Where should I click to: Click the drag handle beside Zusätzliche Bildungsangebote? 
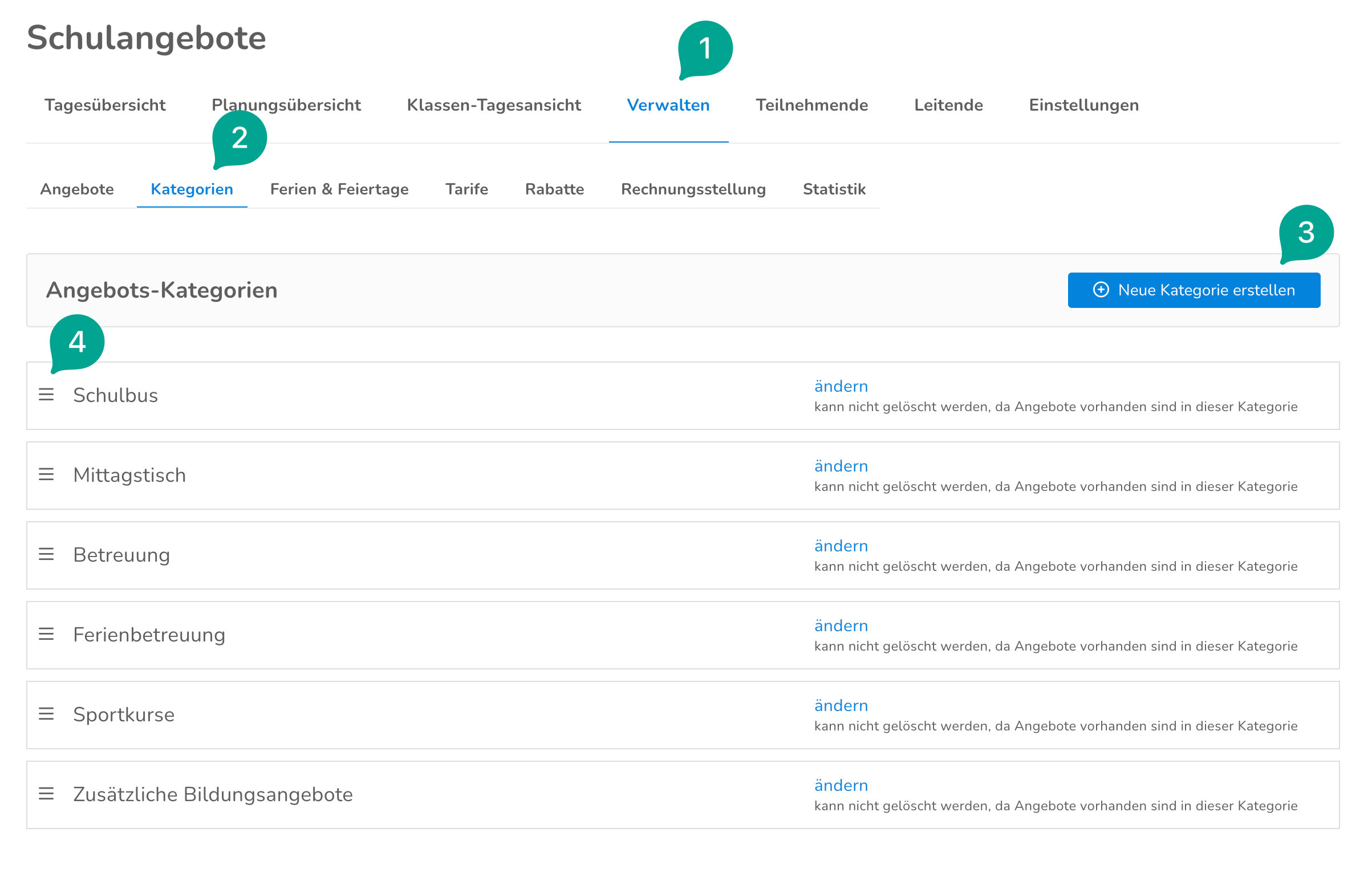pos(46,794)
